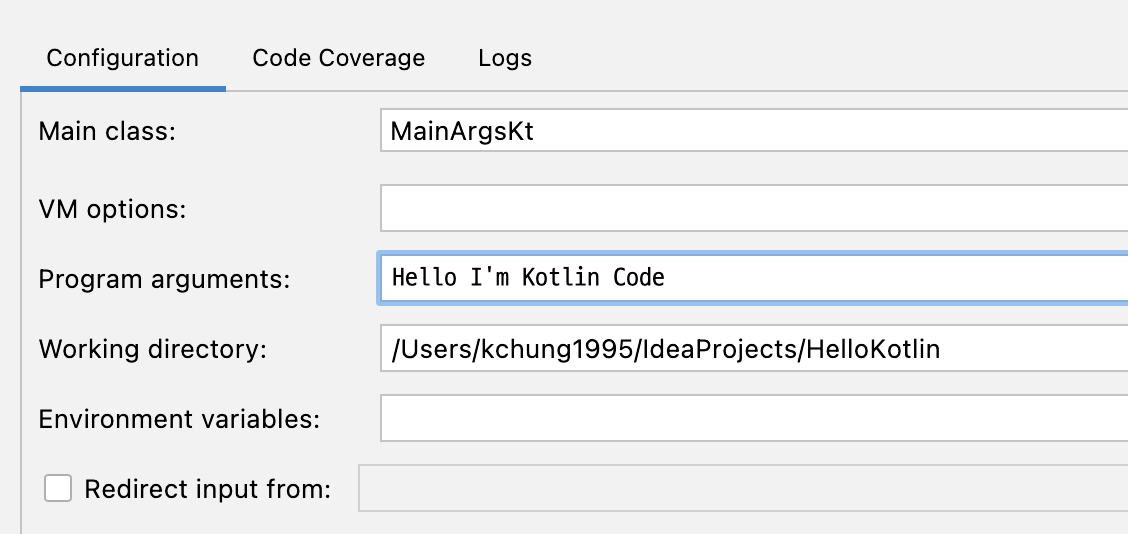1128x534 pixels.
Task: Click the 'Redirect input from:' label text
Action: tap(207, 489)
